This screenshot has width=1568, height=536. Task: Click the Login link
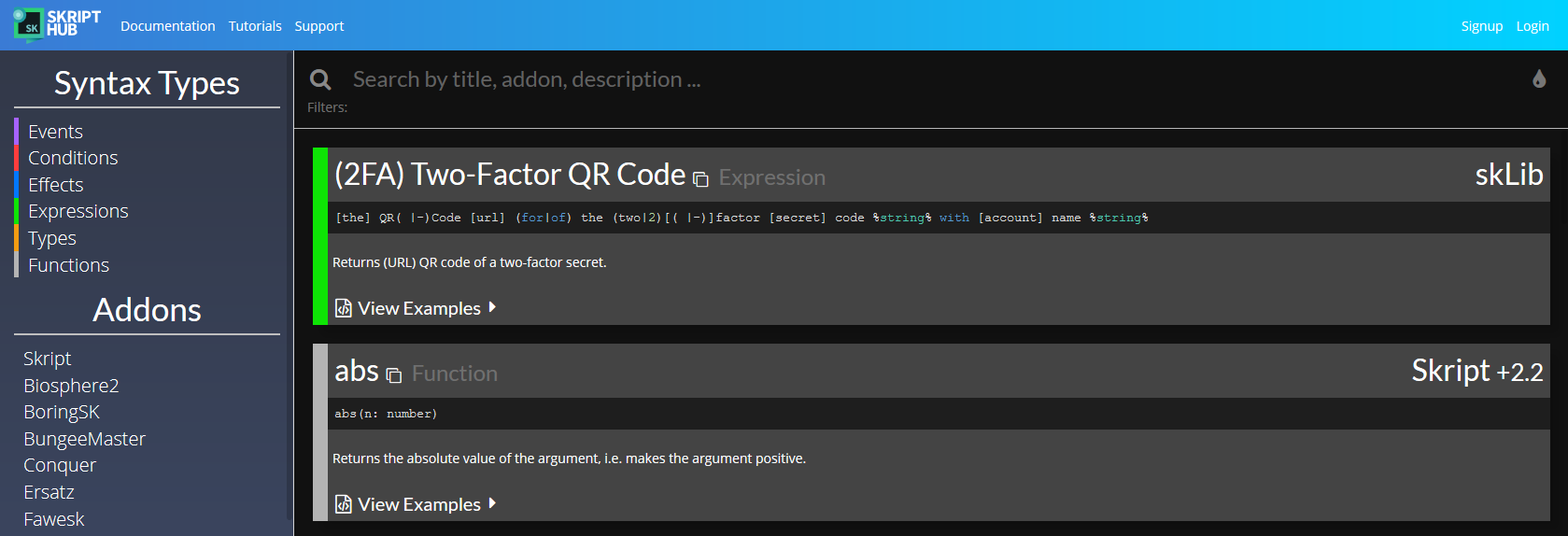tap(1533, 26)
